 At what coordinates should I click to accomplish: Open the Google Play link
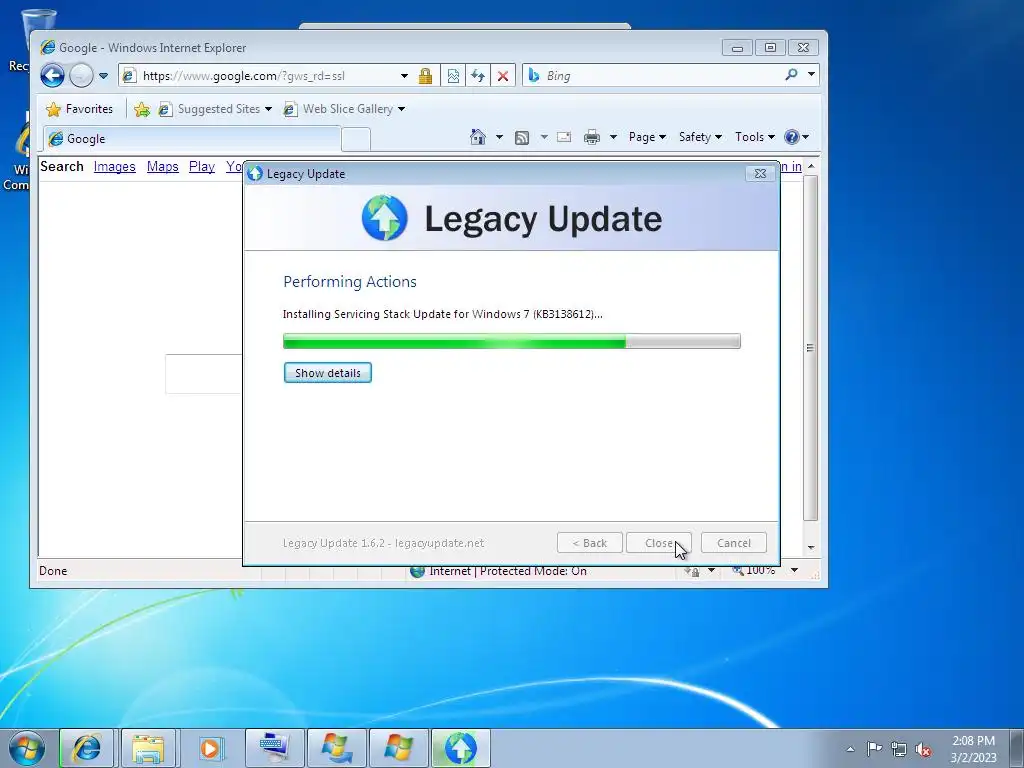pyautogui.click(x=202, y=167)
